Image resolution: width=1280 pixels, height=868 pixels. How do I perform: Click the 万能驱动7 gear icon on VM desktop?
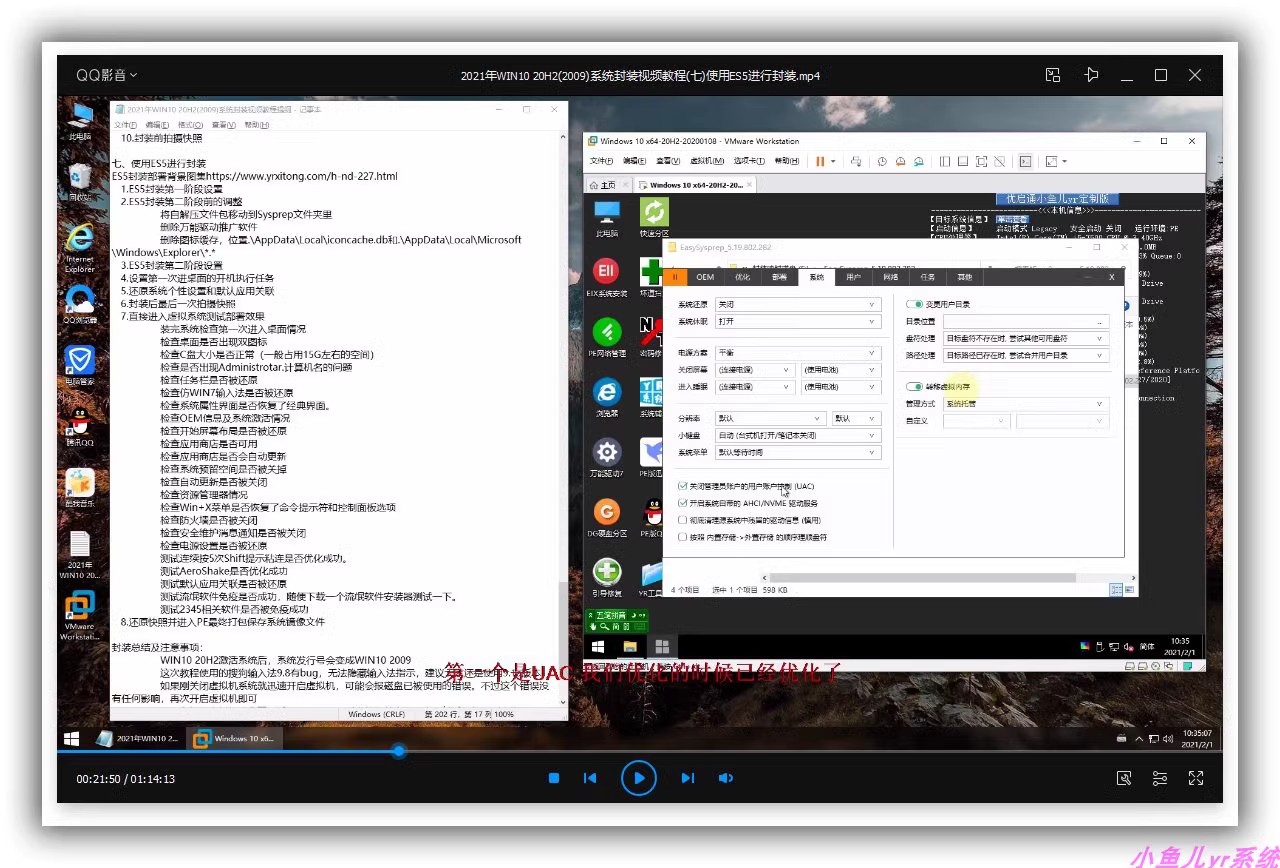[x=606, y=457]
